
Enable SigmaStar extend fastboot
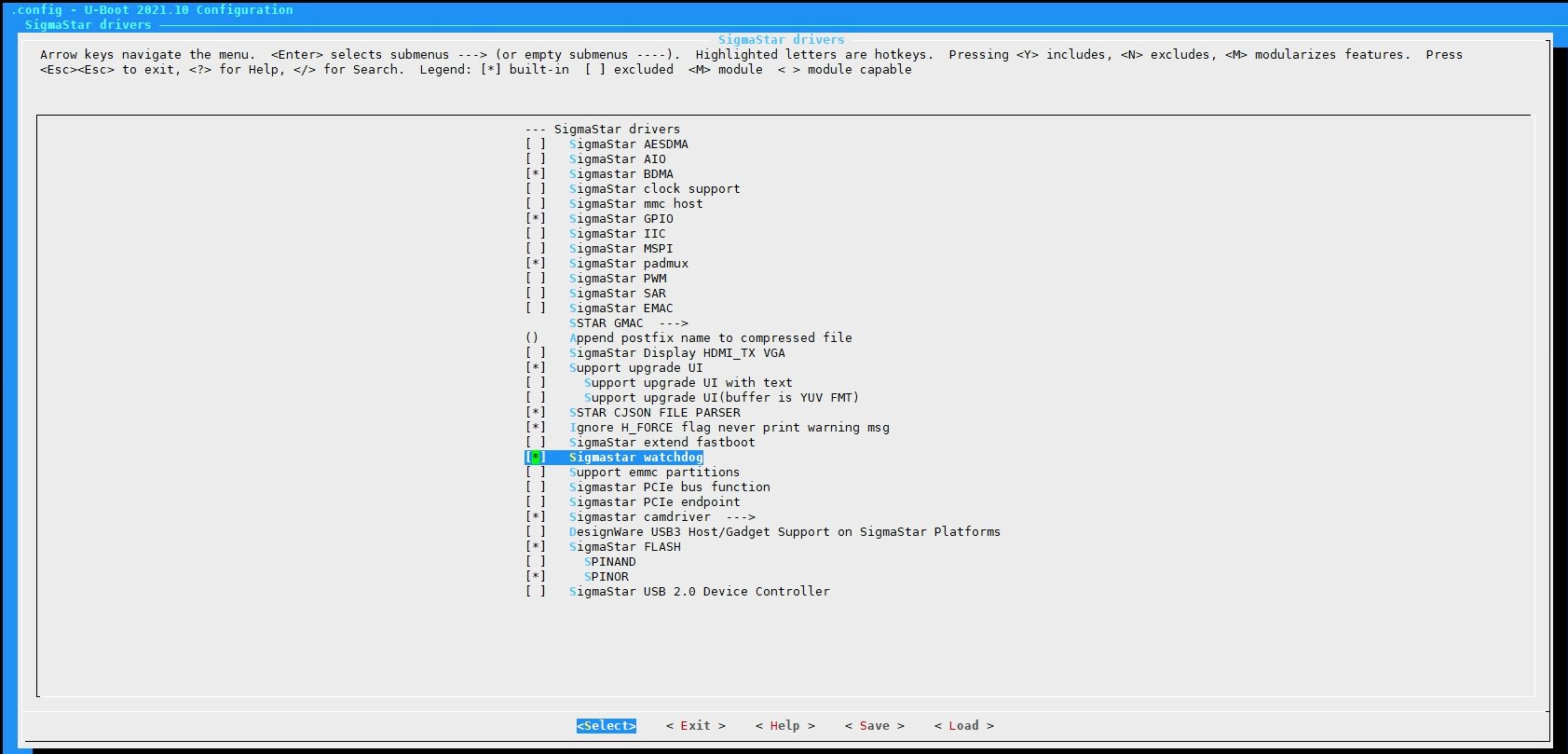[640, 443]
